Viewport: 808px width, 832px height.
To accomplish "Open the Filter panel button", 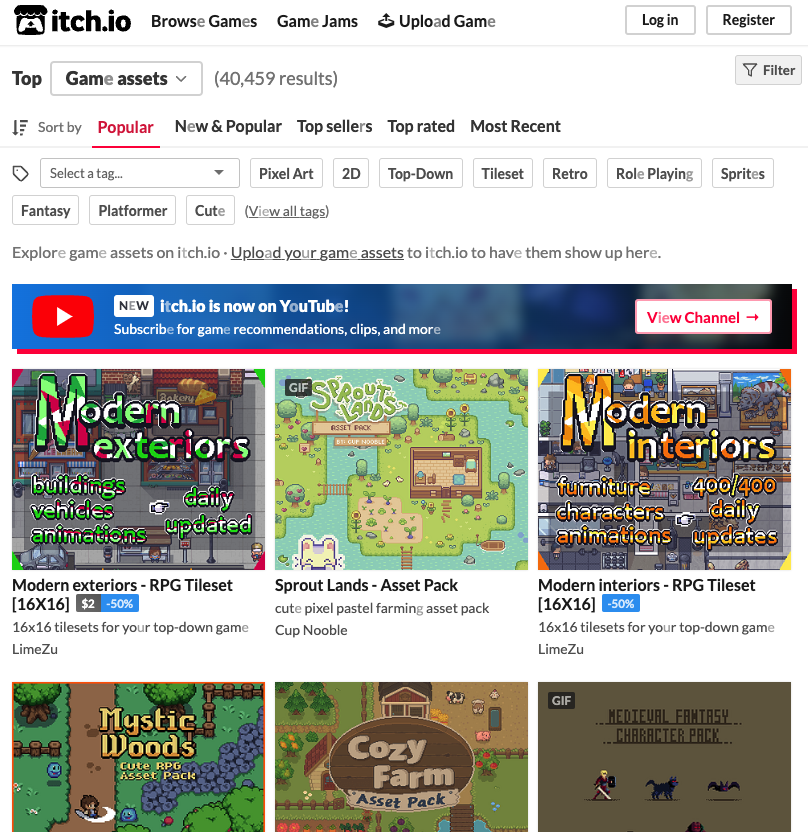I will [768, 70].
